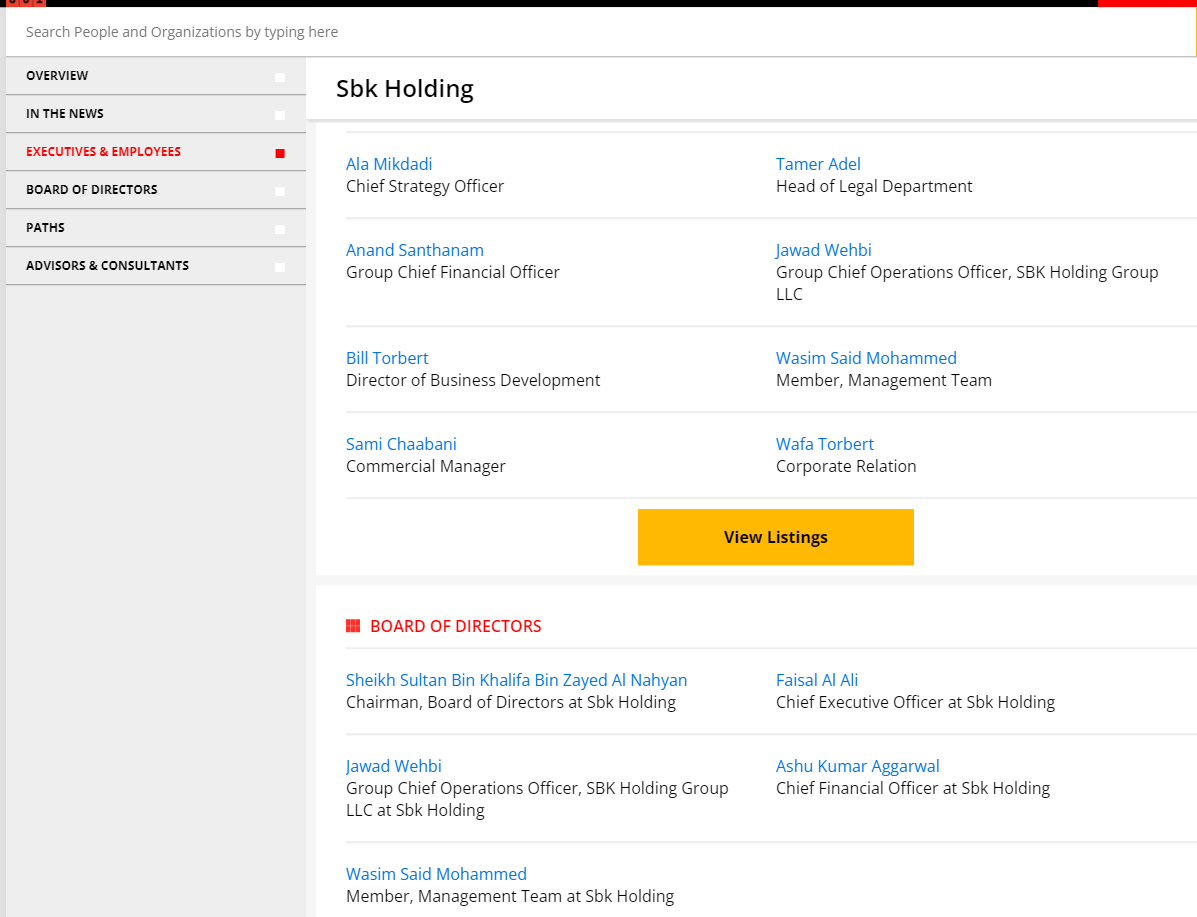Select 'Chief Financial Officer at Sbk Holding' text
This screenshot has height=917, width=1197.
[913, 789]
